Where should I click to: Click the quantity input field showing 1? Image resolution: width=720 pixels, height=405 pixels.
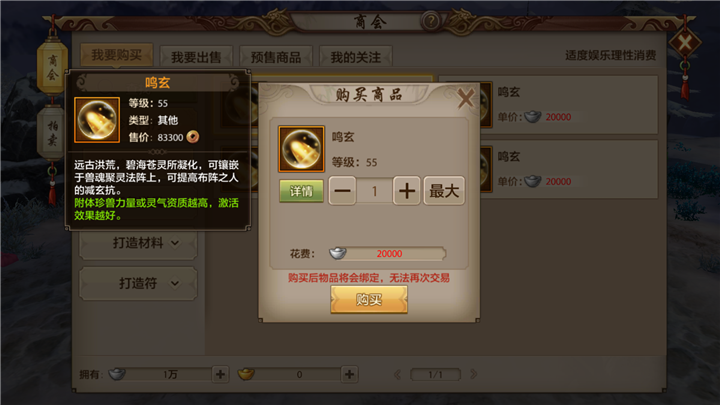pos(374,191)
